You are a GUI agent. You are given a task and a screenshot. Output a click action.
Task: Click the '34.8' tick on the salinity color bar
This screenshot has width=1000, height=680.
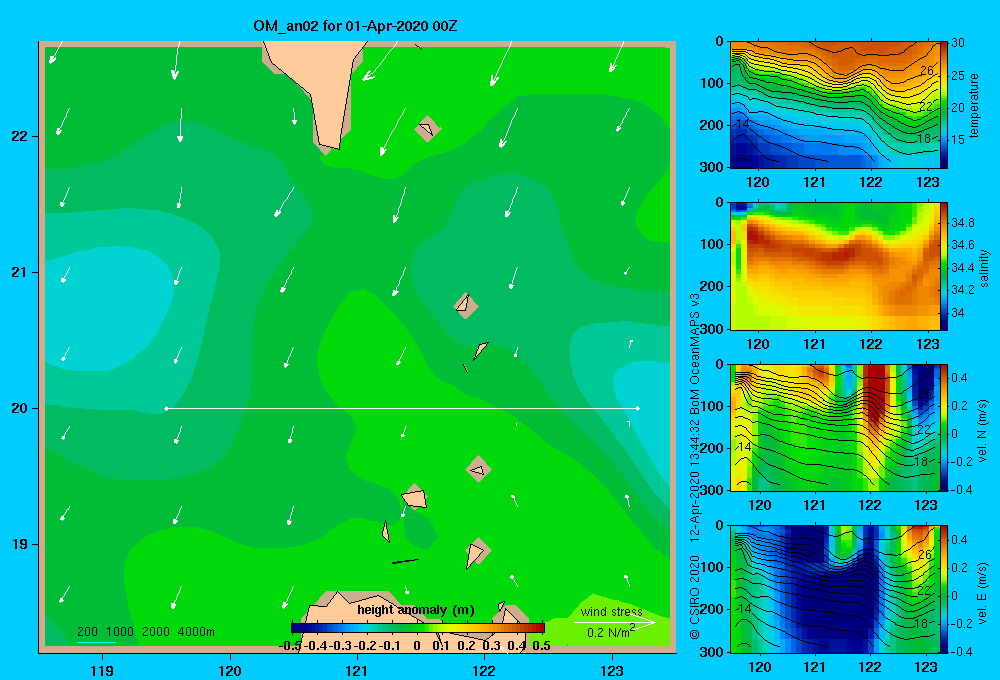[962, 223]
